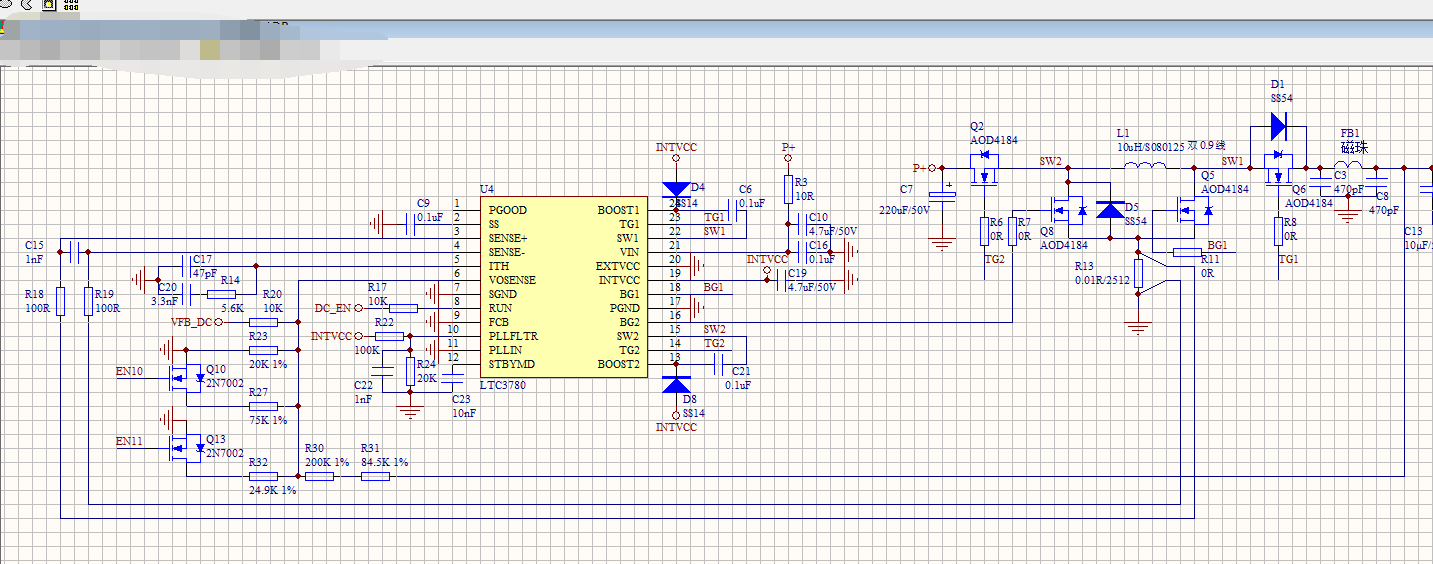Click the C6 designator label
Image resolution: width=1433 pixels, height=564 pixels.
coord(745,189)
